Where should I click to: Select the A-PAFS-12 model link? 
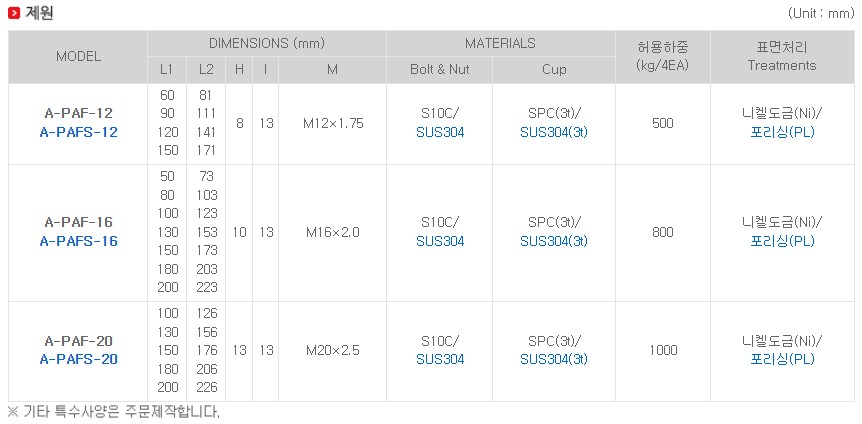79,133
